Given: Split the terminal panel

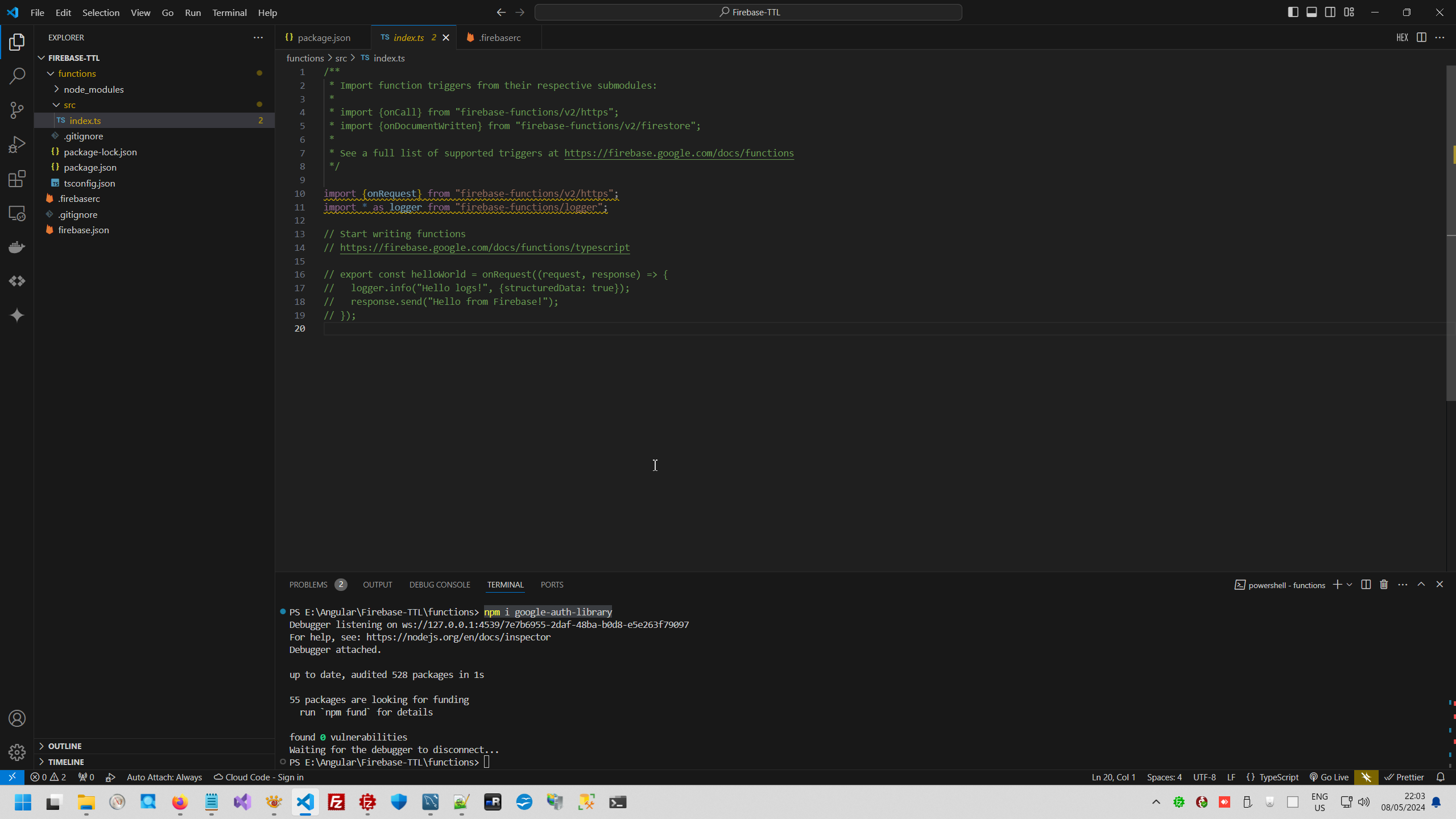Looking at the screenshot, I should point(1366,585).
